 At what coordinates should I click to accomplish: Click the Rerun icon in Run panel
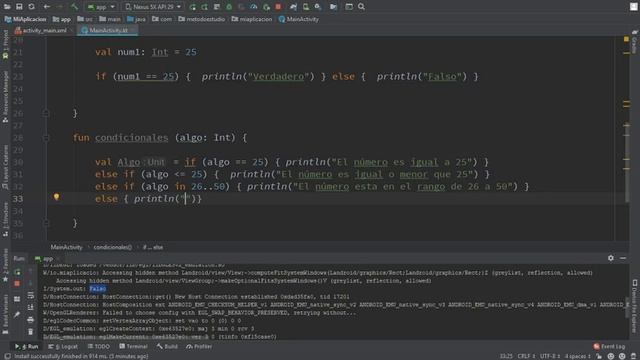coord(17,272)
